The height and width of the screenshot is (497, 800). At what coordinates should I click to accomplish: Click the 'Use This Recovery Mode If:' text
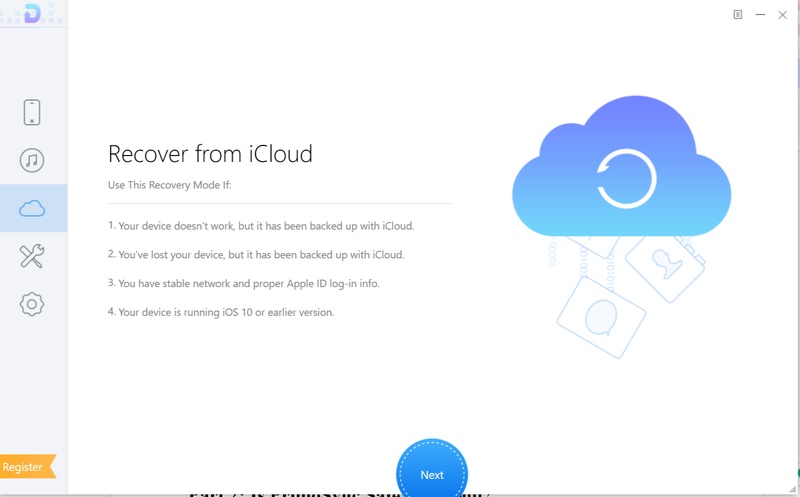pyautogui.click(x=169, y=185)
